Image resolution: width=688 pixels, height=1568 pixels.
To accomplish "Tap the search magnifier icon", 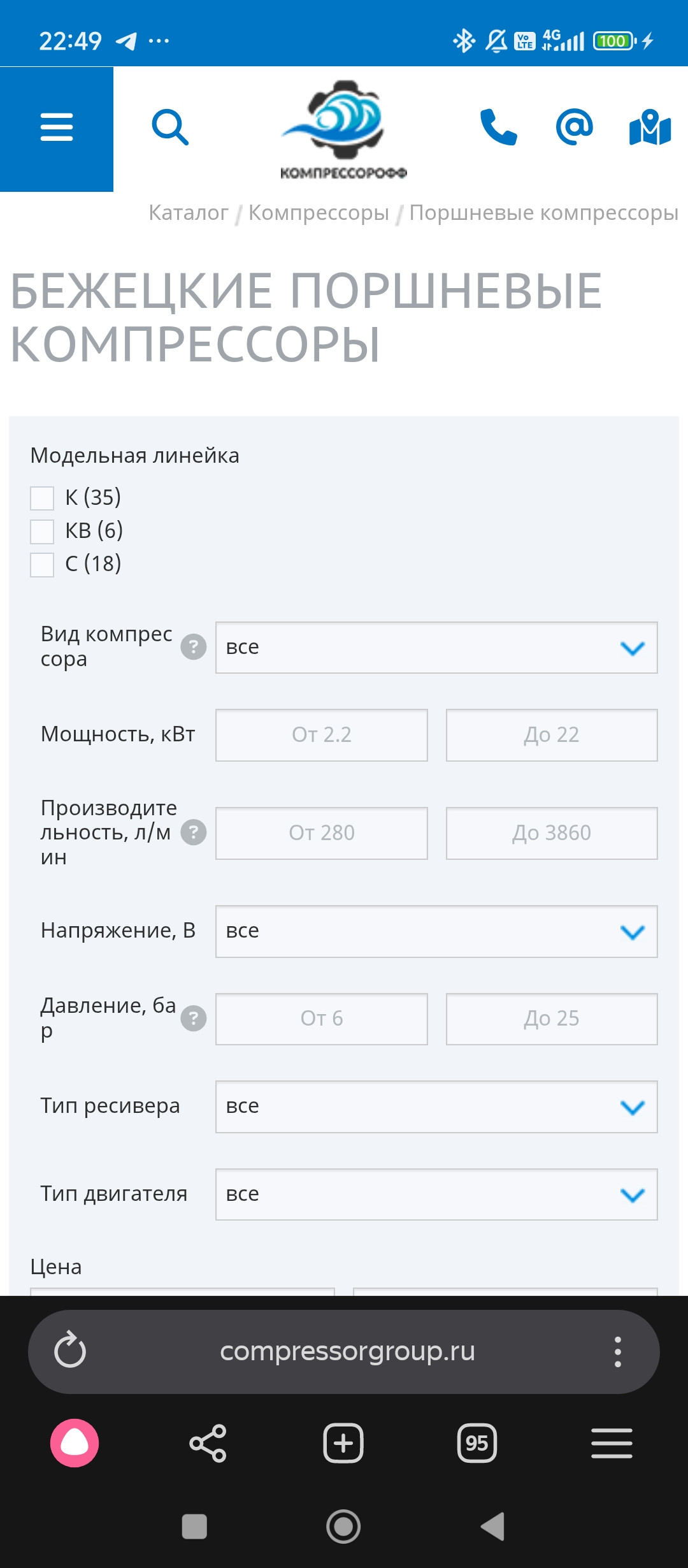I will 170,127.
